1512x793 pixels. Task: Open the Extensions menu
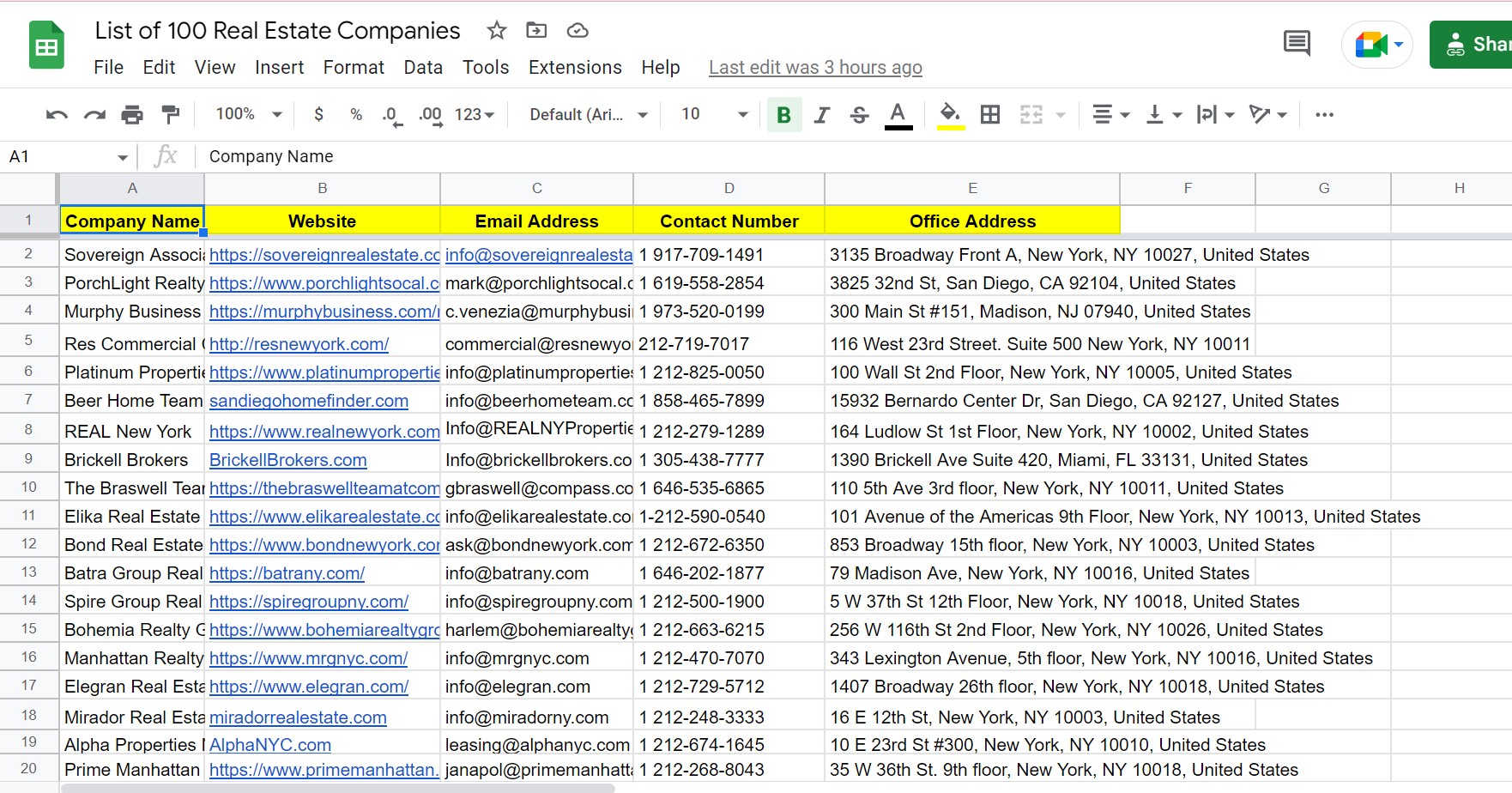tap(575, 68)
